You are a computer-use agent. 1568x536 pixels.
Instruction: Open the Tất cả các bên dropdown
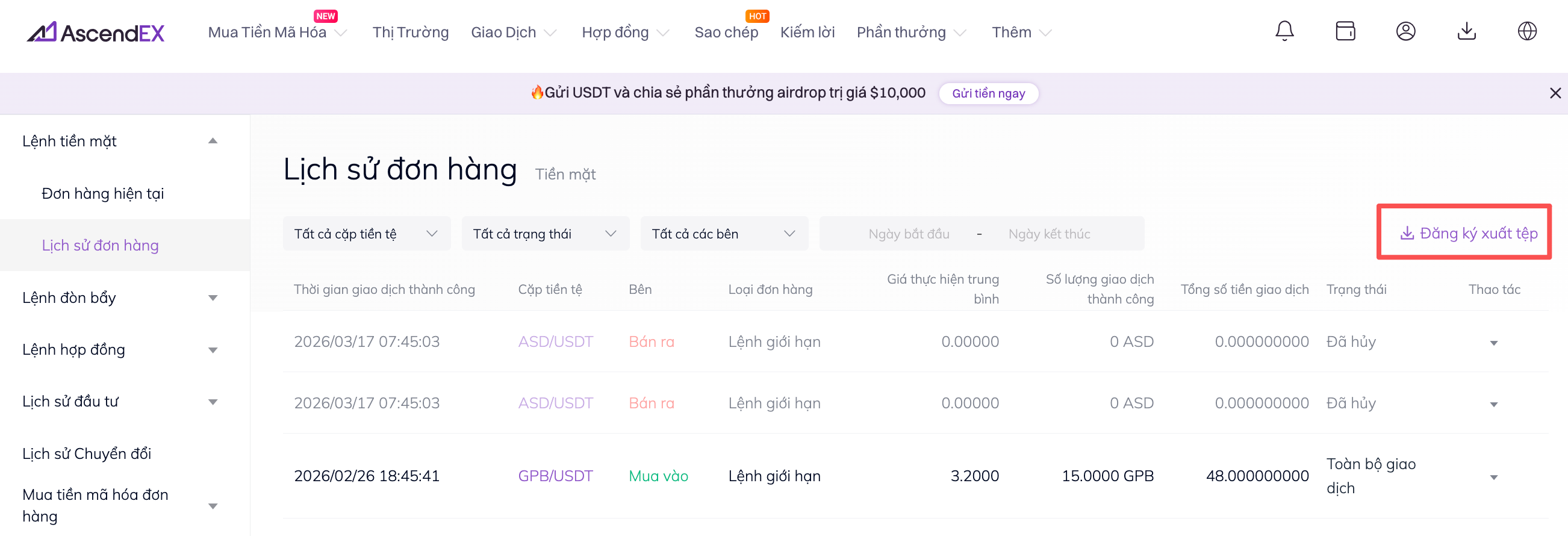click(724, 234)
